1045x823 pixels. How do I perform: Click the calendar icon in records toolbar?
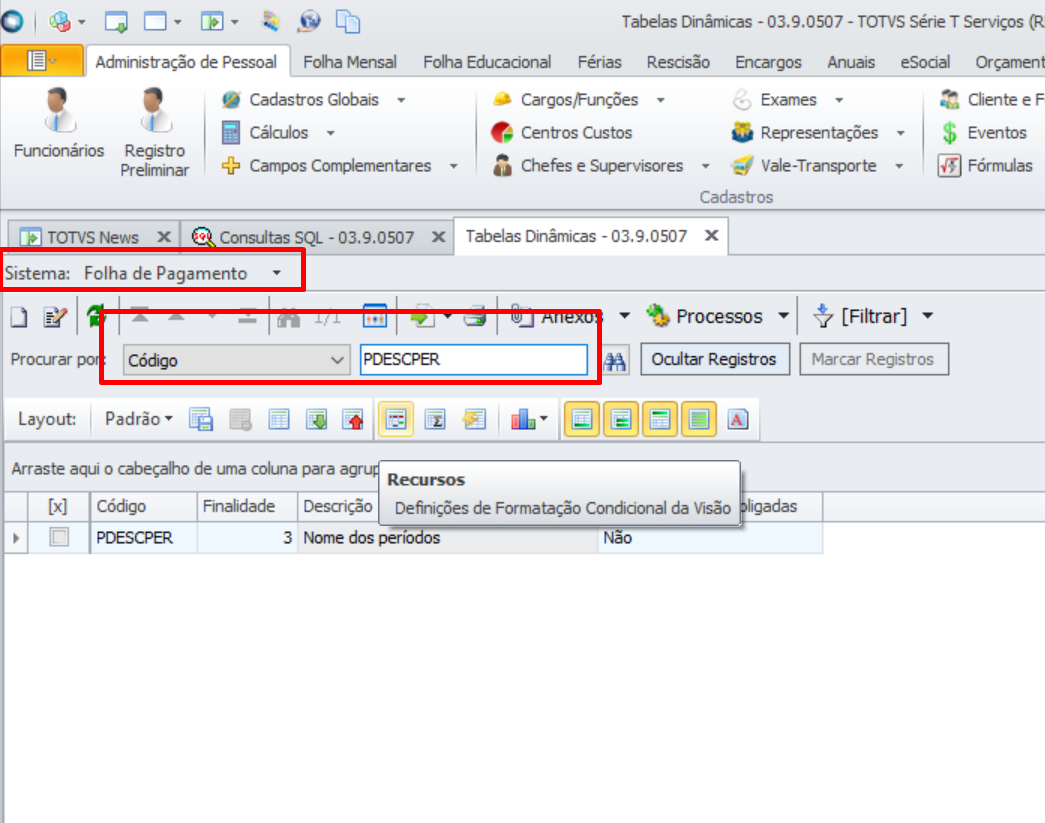coord(375,316)
